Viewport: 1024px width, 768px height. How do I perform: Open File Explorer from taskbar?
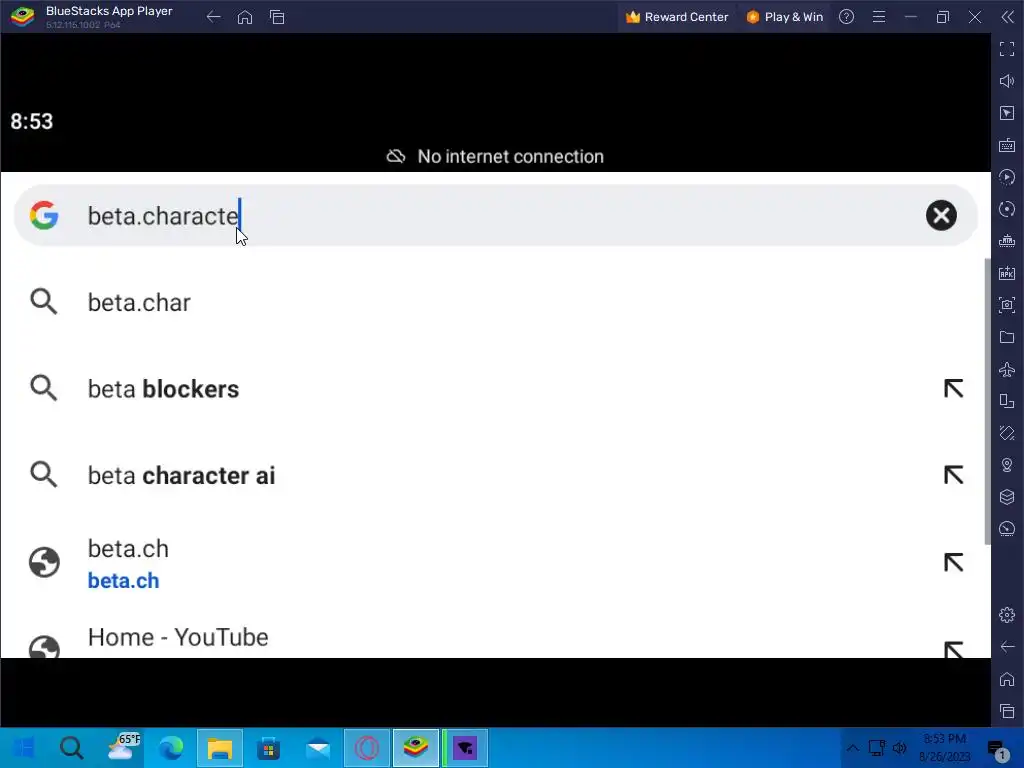coord(220,748)
